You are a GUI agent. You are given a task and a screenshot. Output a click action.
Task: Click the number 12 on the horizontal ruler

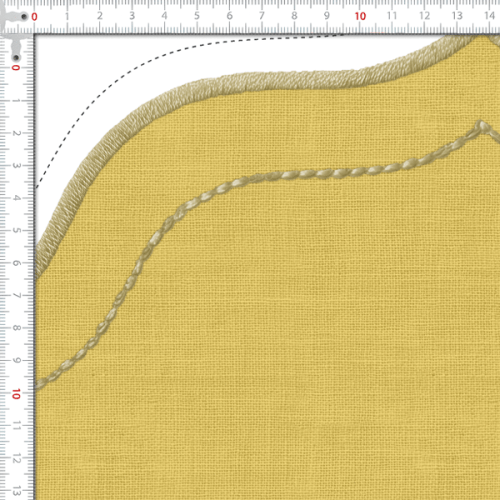tap(424, 16)
